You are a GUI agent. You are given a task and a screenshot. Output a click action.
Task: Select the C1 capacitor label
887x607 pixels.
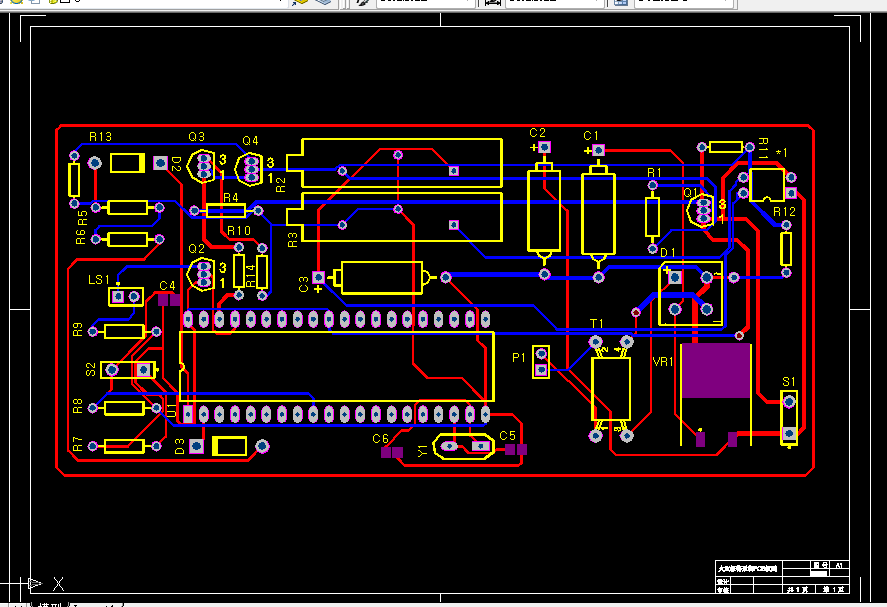[x=591, y=136]
